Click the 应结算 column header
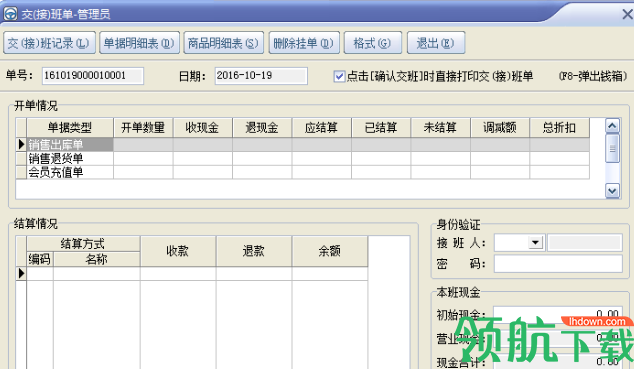The image size is (634, 369). 321,128
